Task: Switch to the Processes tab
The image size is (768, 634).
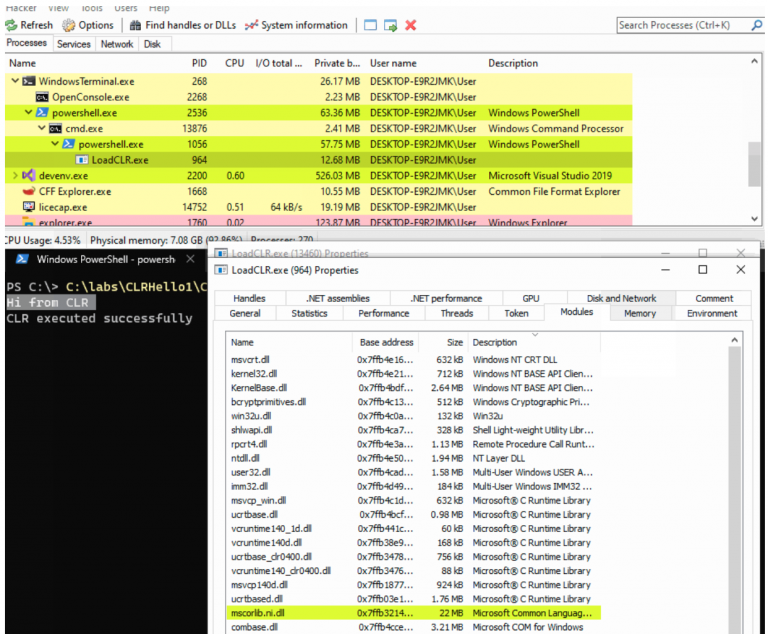Action: pyautogui.click(x=26, y=43)
